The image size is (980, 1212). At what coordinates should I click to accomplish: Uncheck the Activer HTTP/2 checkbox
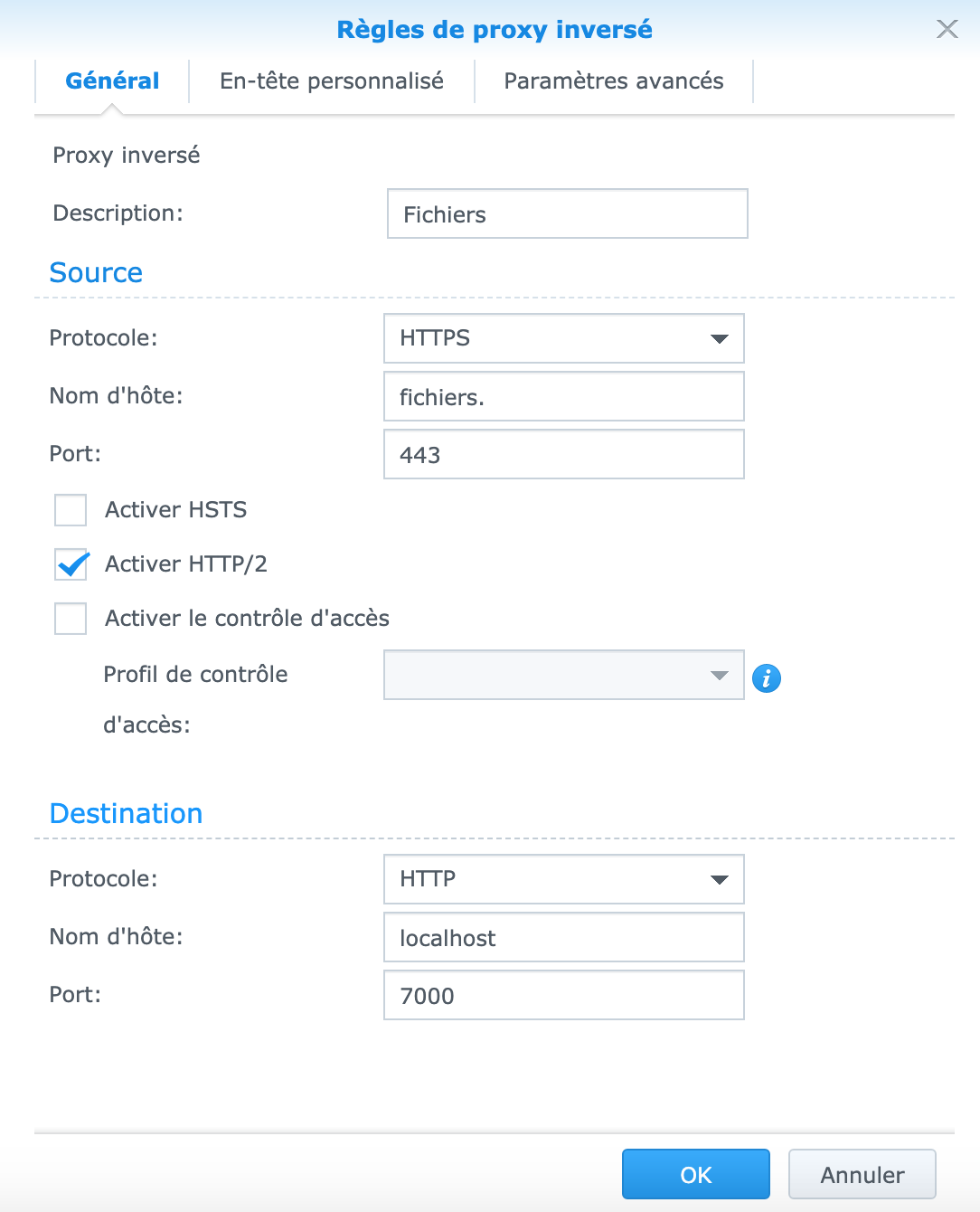click(x=71, y=564)
